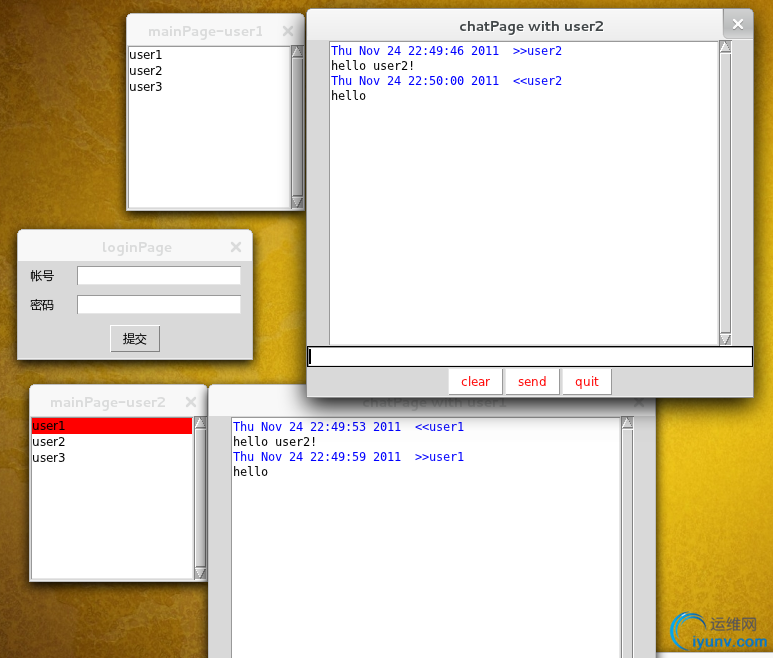Click the clear button in chat window
This screenshot has width=773, height=658.
tap(475, 381)
